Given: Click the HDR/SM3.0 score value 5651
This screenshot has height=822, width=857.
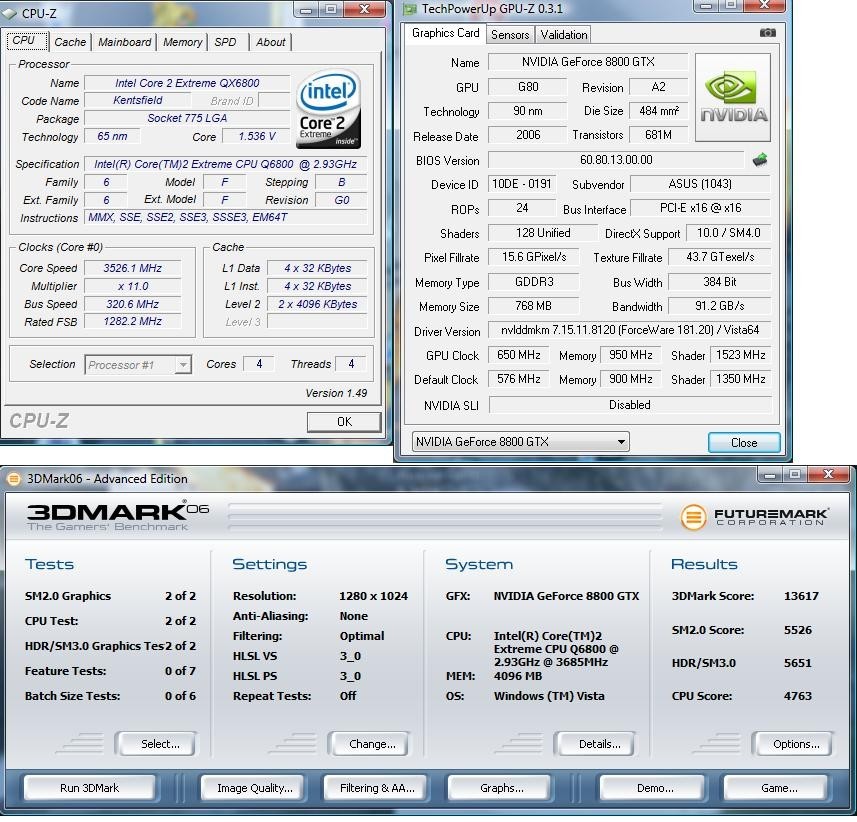Looking at the screenshot, I should [797, 664].
